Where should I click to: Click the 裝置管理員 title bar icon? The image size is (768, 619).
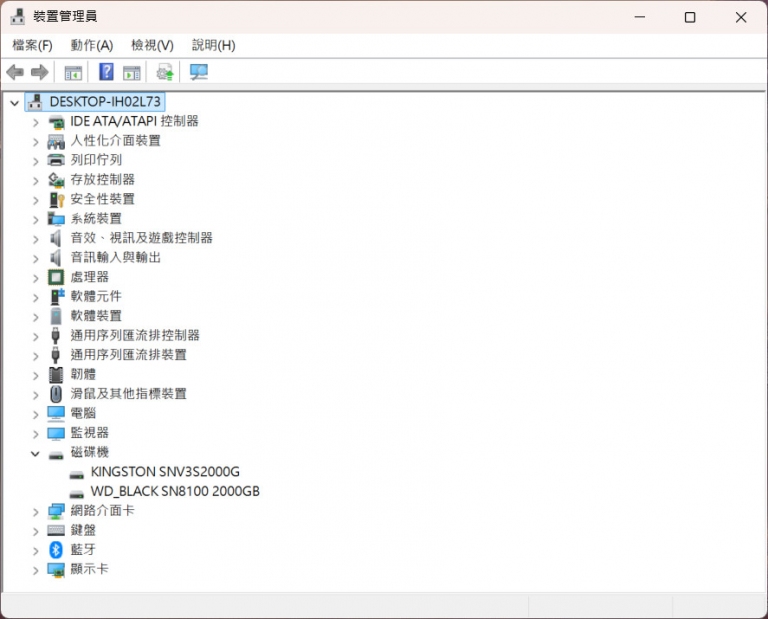coord(18,17)
